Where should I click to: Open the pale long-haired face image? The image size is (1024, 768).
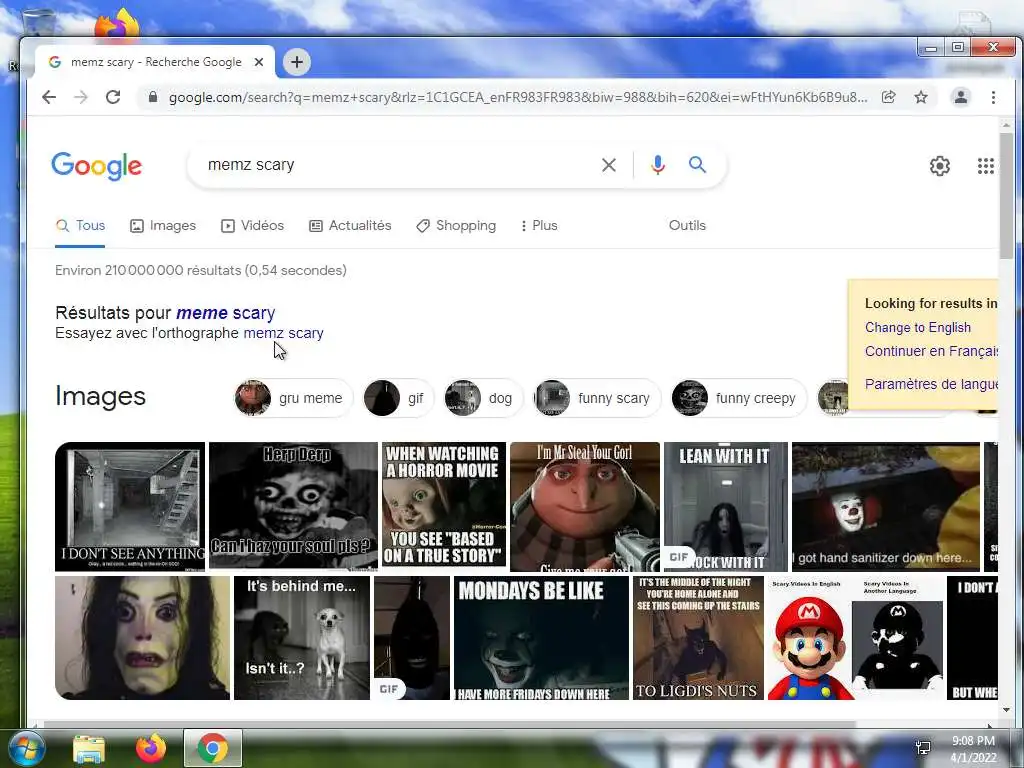point(142,637)
